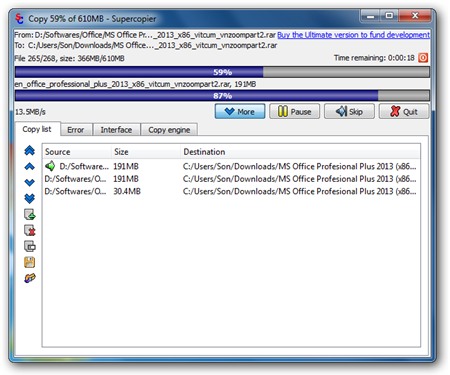Move selected item to top of list
The image size is (450, 375).
[x=30, y=151]
